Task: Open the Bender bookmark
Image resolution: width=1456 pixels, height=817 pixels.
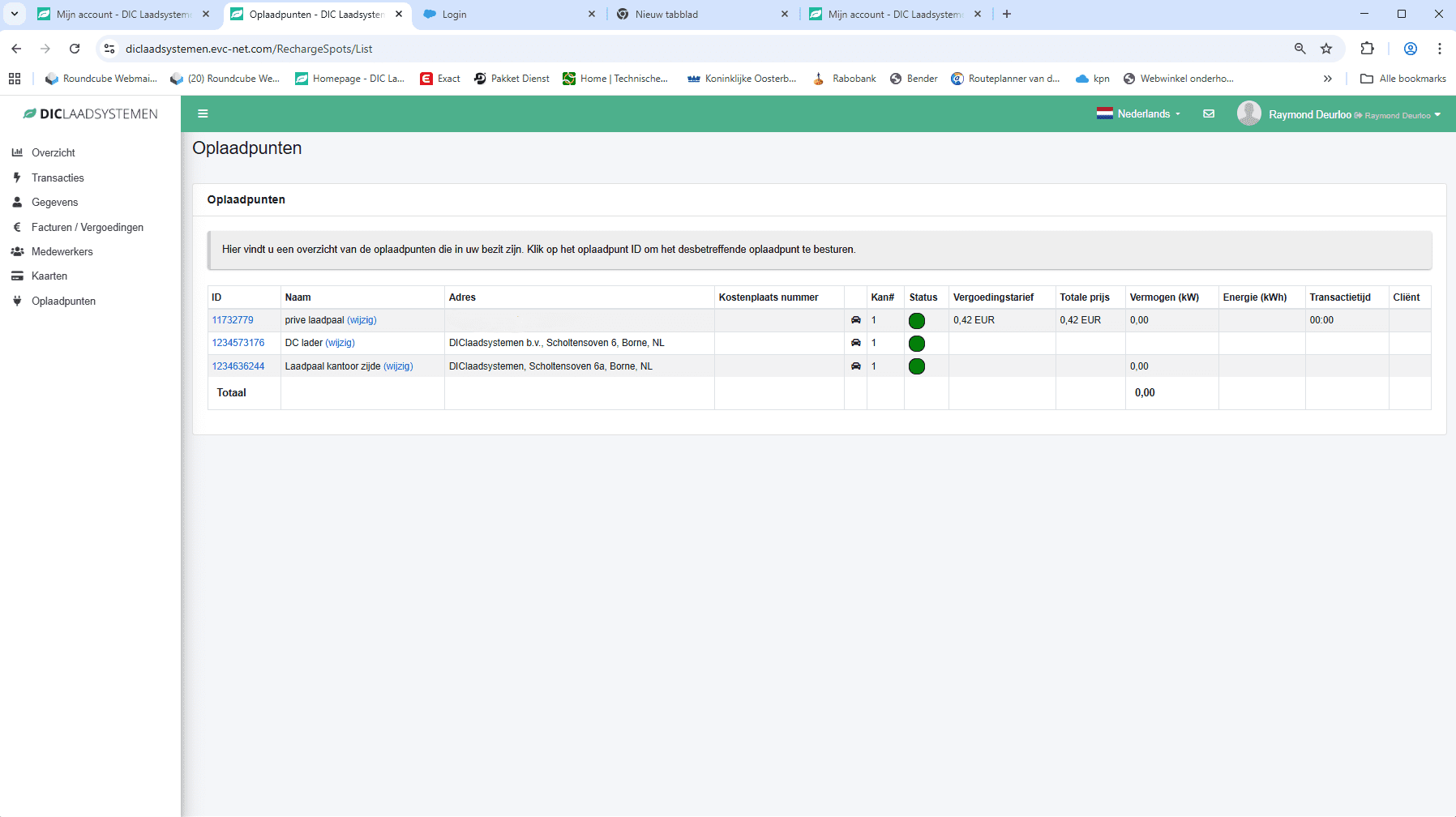Action: pos(914,79)
